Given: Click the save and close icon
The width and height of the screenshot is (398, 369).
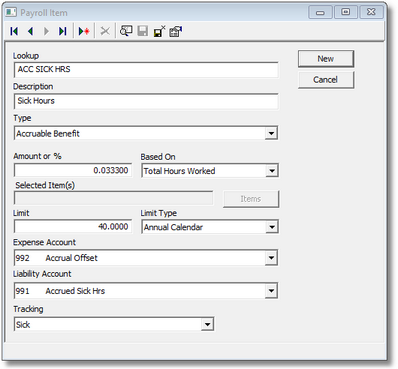Looking at the screenshot, I should coord(159,31).
